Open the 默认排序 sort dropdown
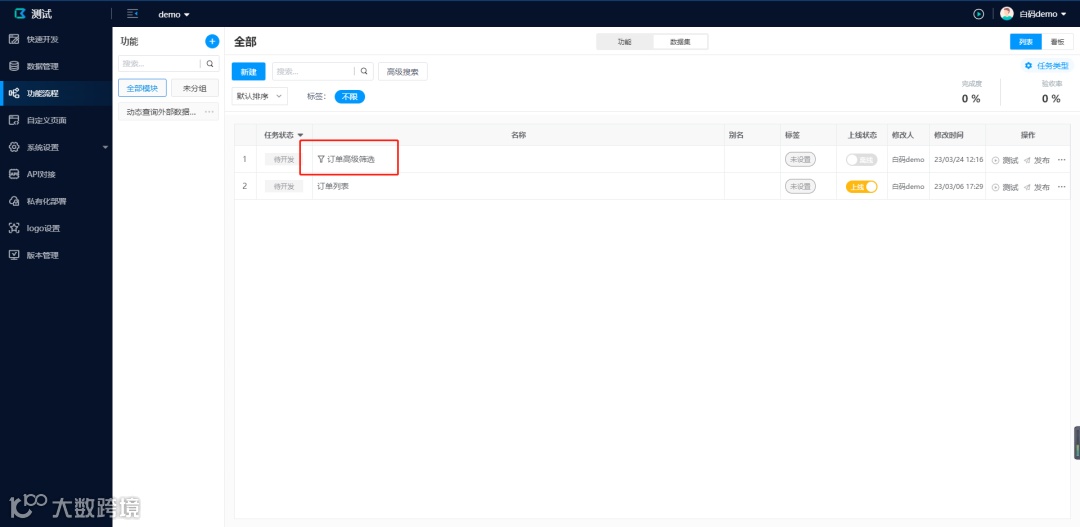The image size is (1080, 527). [x=260, y=96]
